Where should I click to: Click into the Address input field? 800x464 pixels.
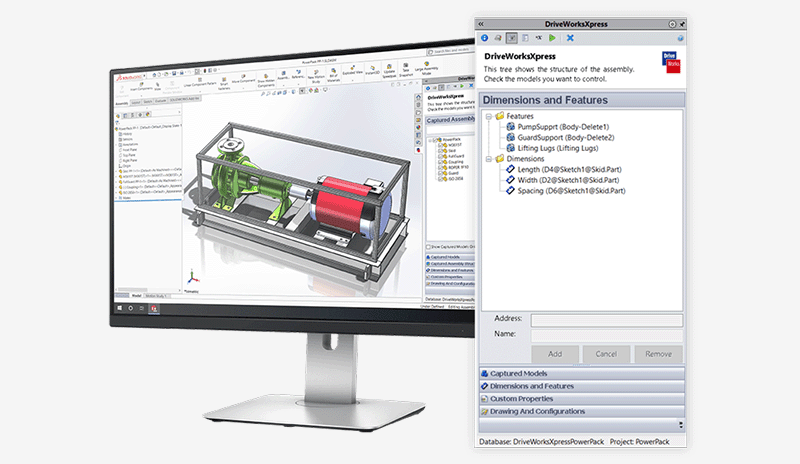click(x=606, y=321)
